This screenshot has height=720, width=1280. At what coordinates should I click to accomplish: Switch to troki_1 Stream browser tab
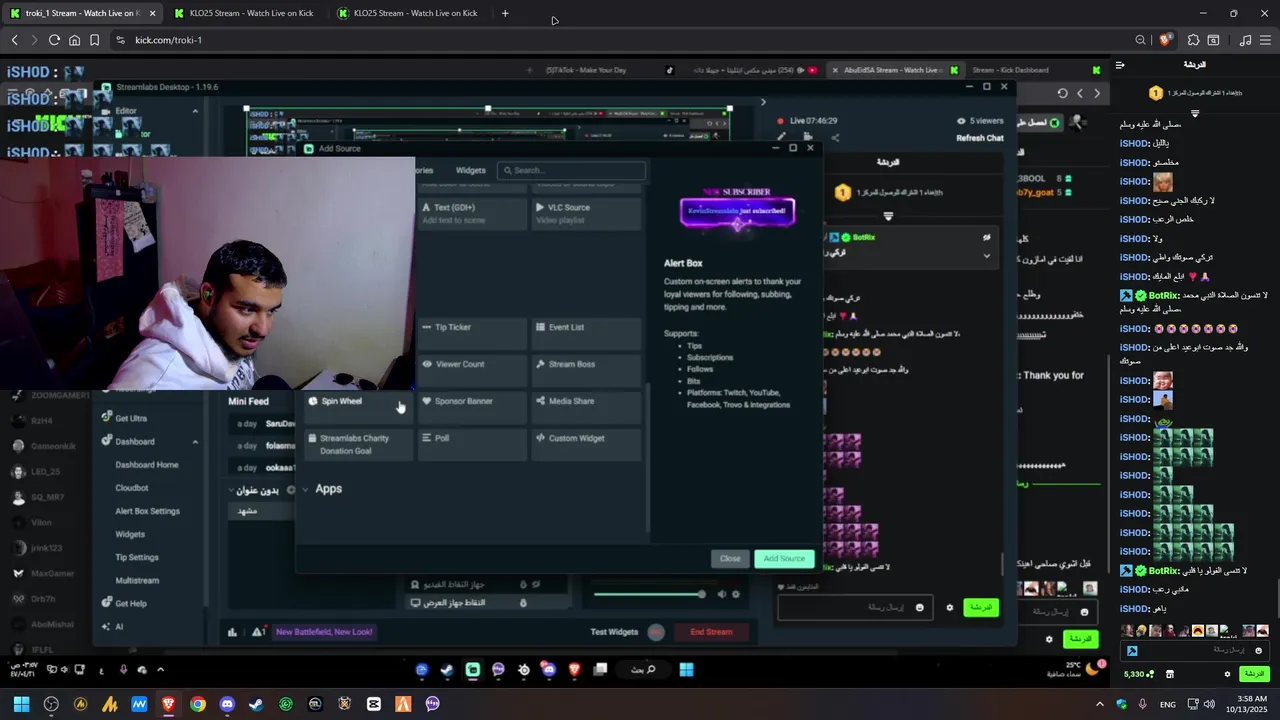point(80,13)
